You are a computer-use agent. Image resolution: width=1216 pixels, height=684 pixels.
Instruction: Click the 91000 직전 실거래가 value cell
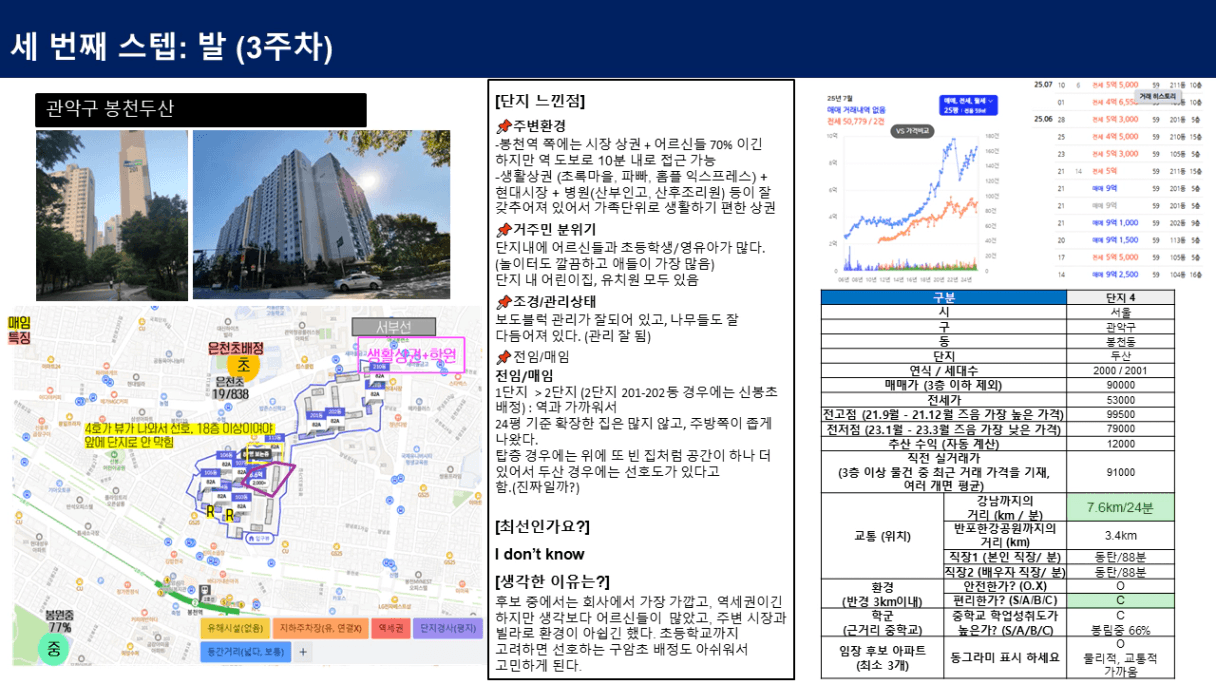[x=1120, y=472]
